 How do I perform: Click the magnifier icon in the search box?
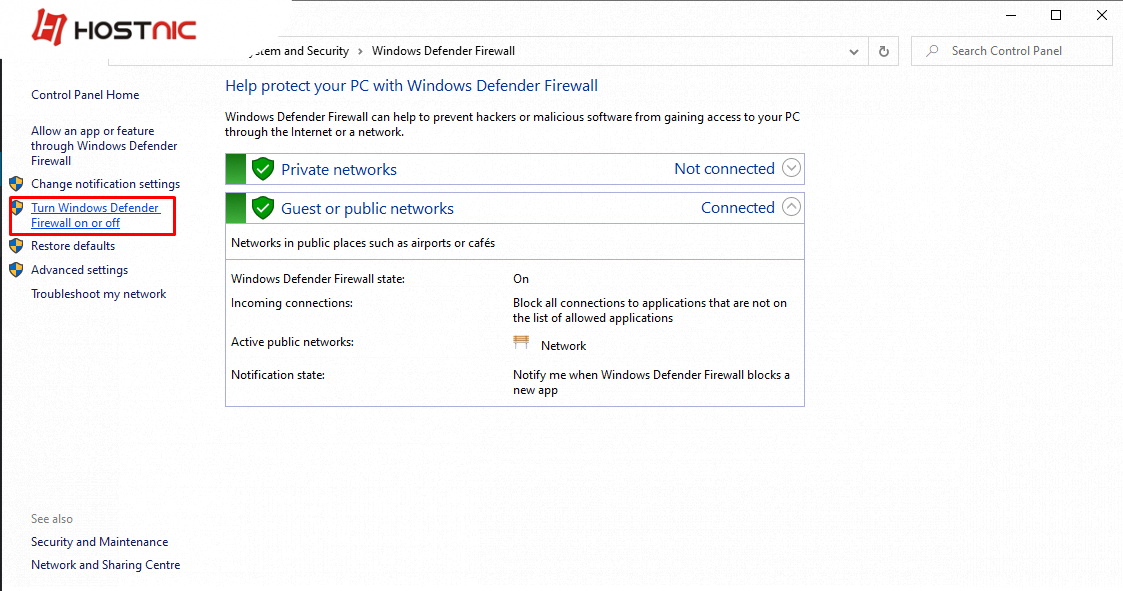tap(931, 50)
